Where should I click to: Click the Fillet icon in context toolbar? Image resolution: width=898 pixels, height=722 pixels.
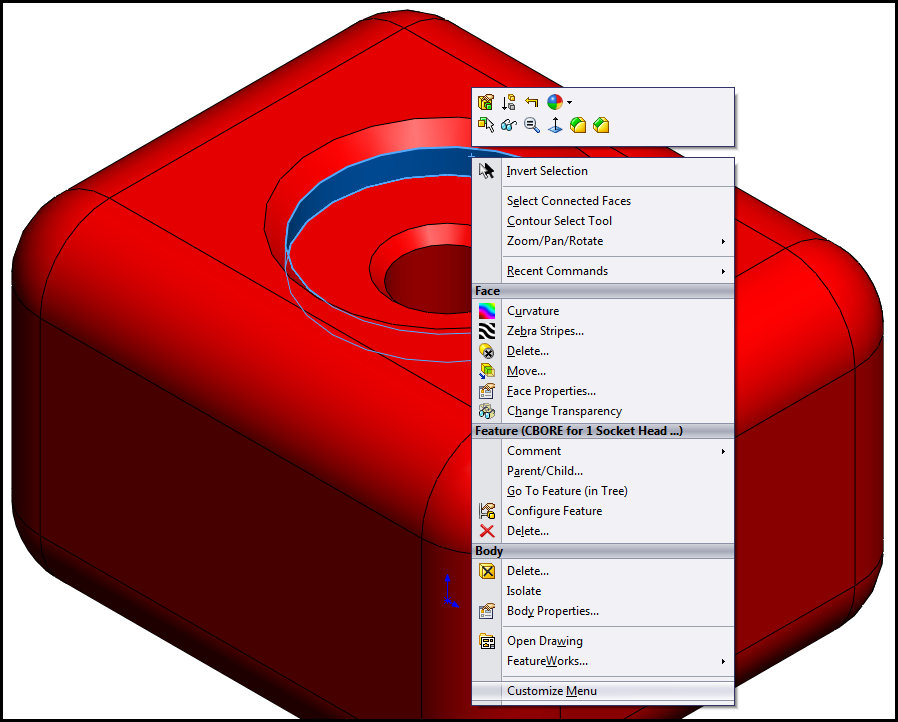click(x=578, y=125)
